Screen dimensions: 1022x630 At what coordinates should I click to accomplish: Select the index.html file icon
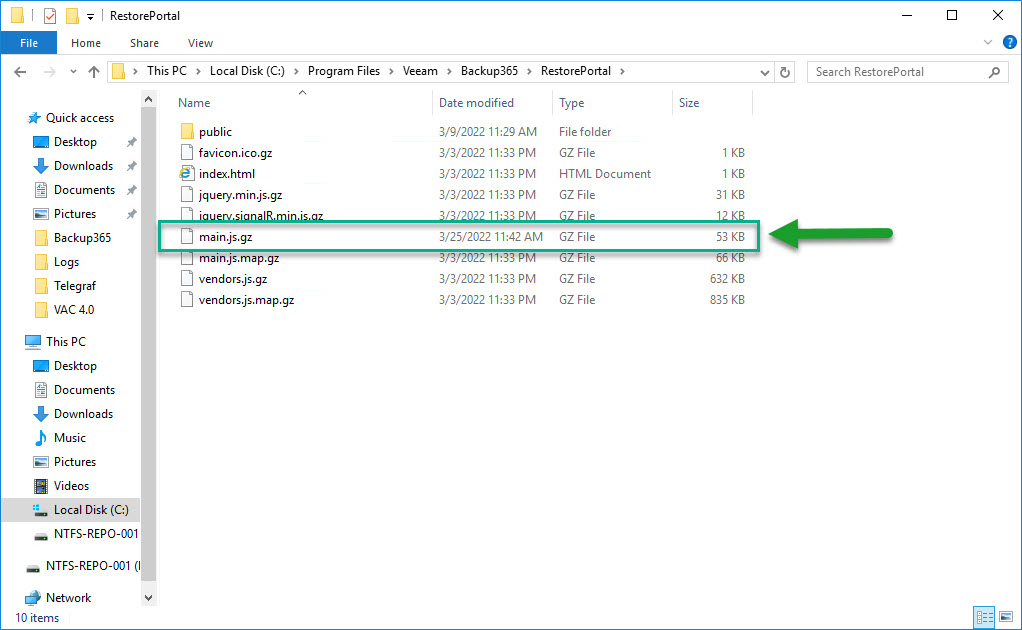pos(186,173)
